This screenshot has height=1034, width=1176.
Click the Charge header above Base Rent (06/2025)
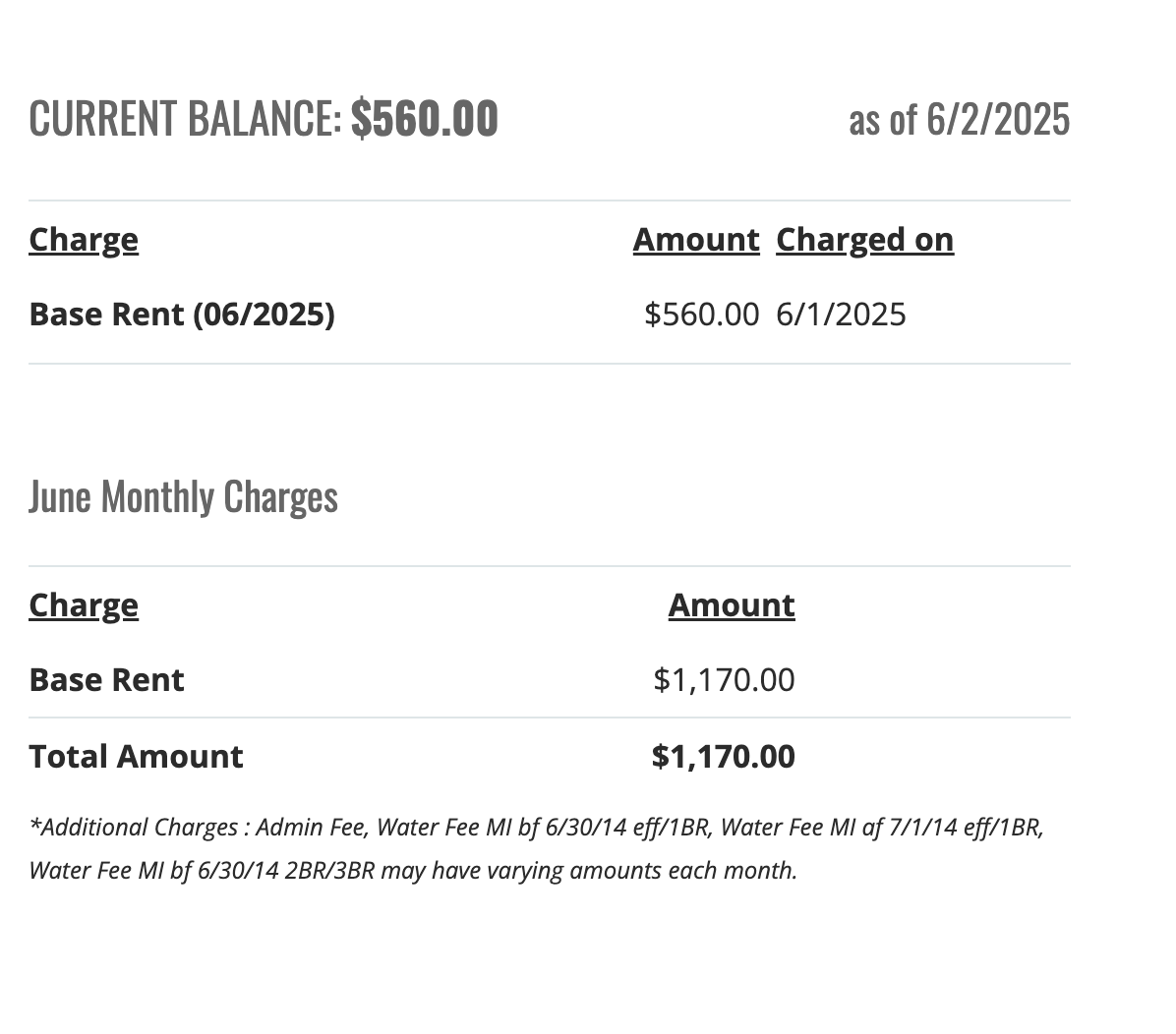point(84,240)
